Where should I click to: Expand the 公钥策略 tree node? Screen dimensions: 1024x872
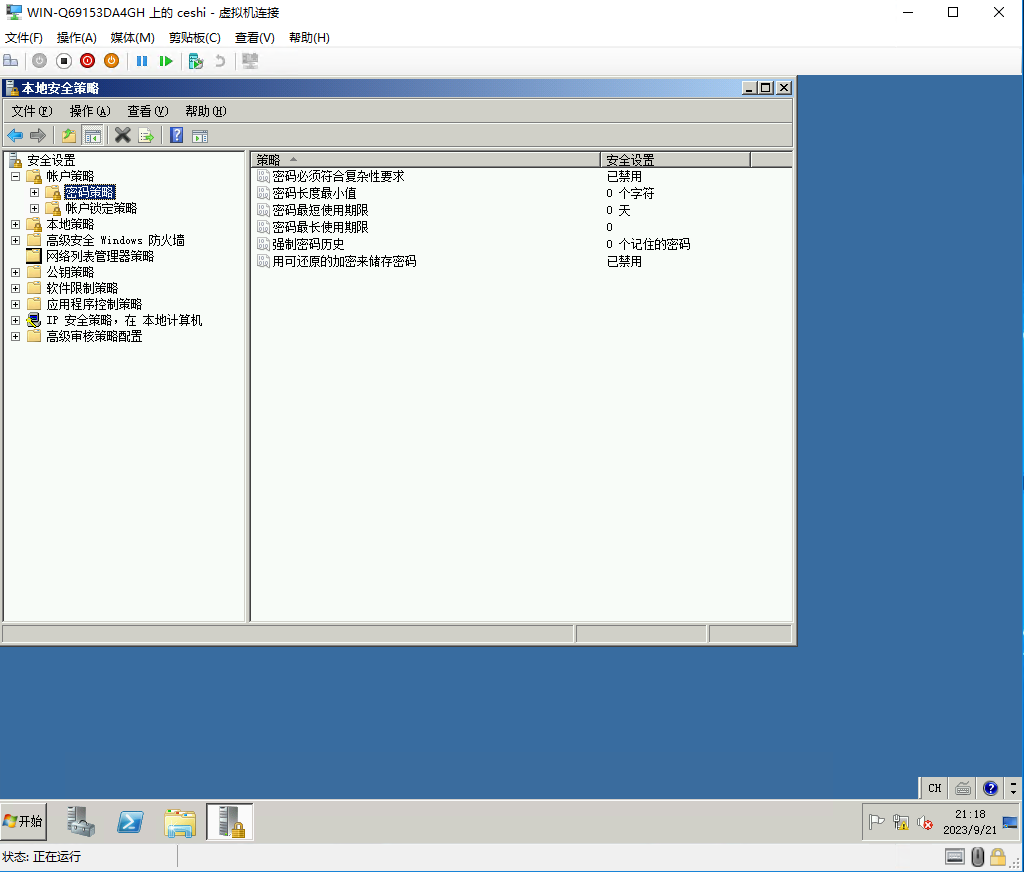point(16,272)
